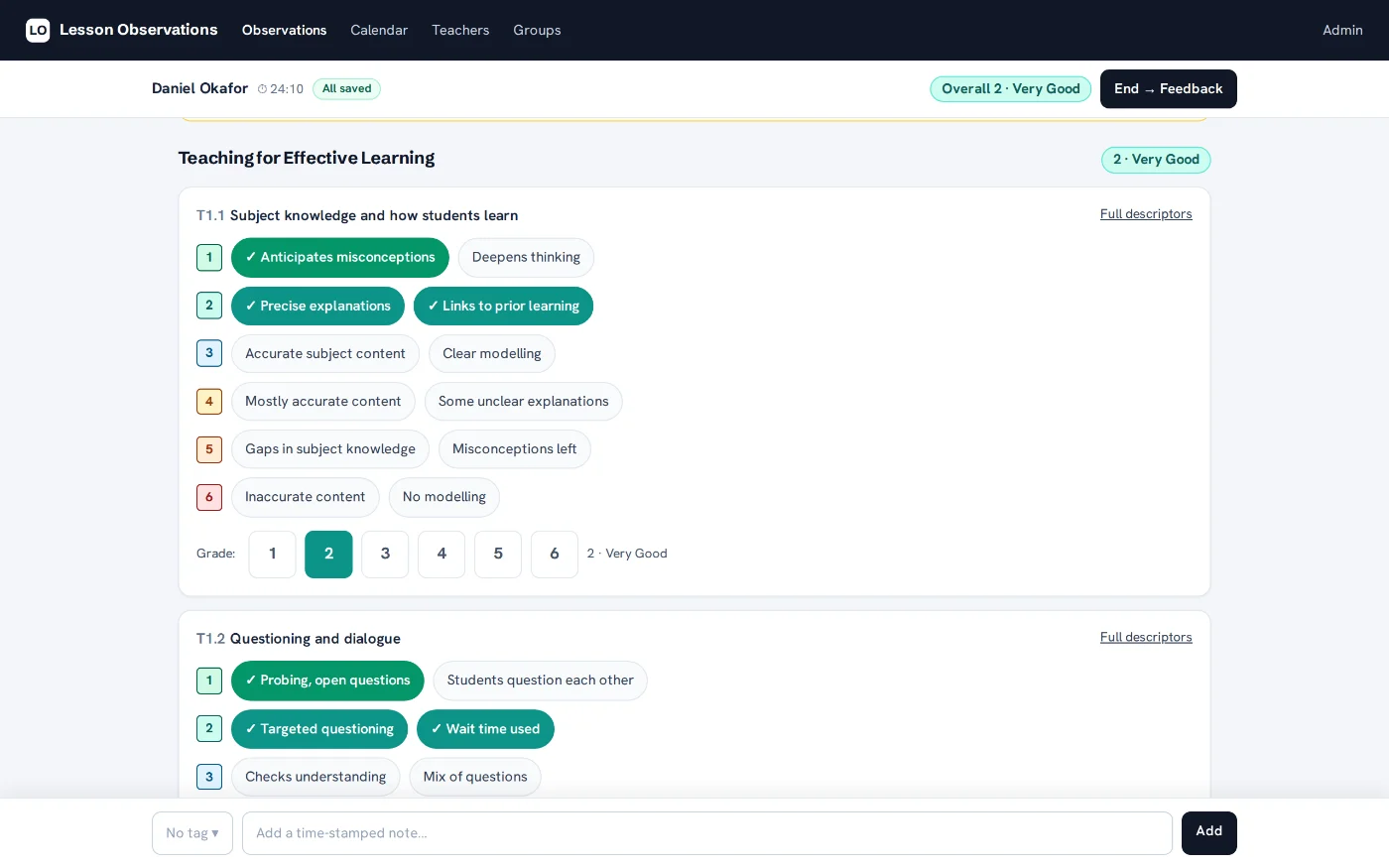
Task: Open the Observations nav tab
Action: [x=284, y=31]
